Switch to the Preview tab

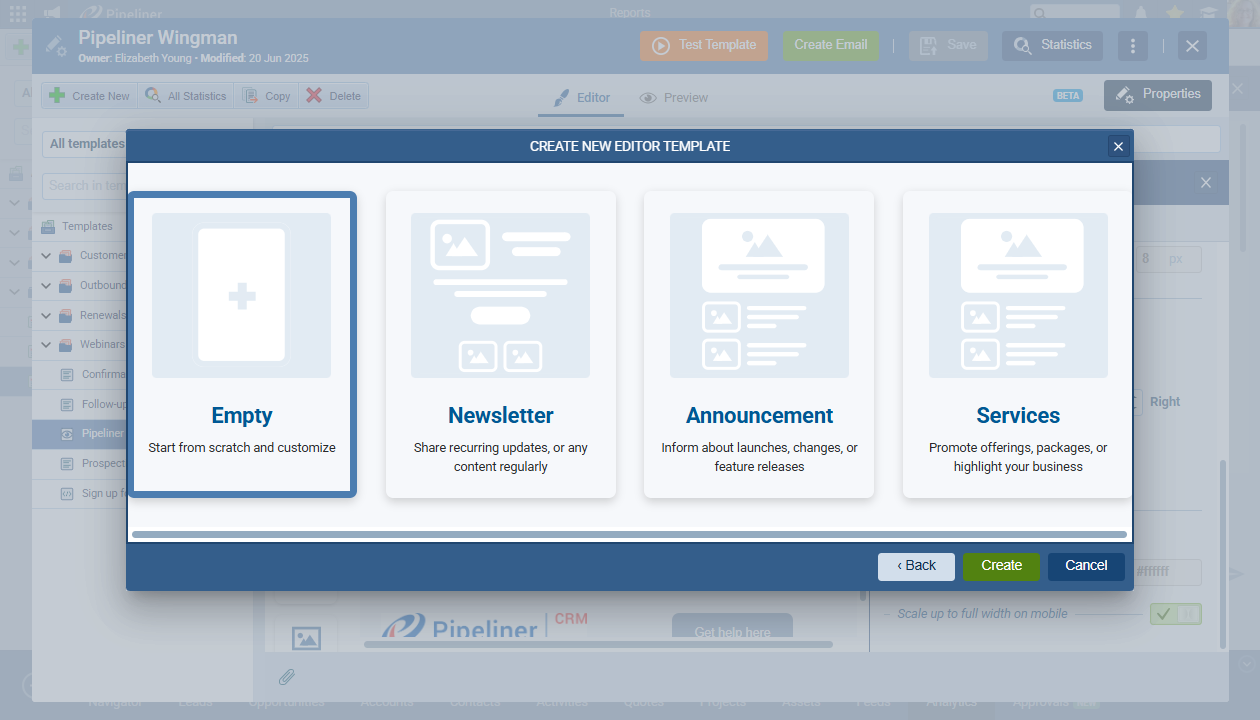click(674, 98)
